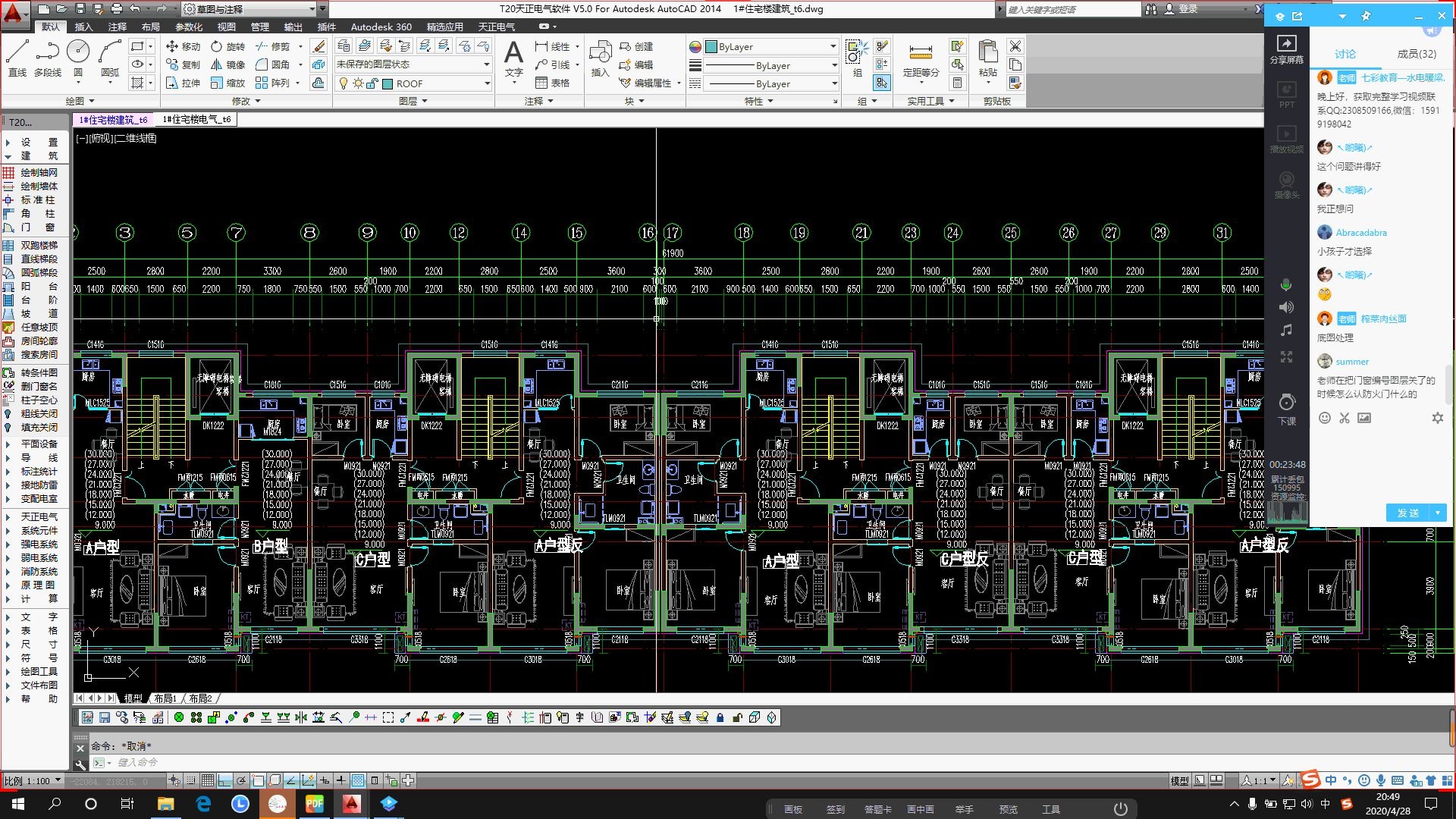
Task: Toggle the ROOF layer lock icon
Action: 371,83
